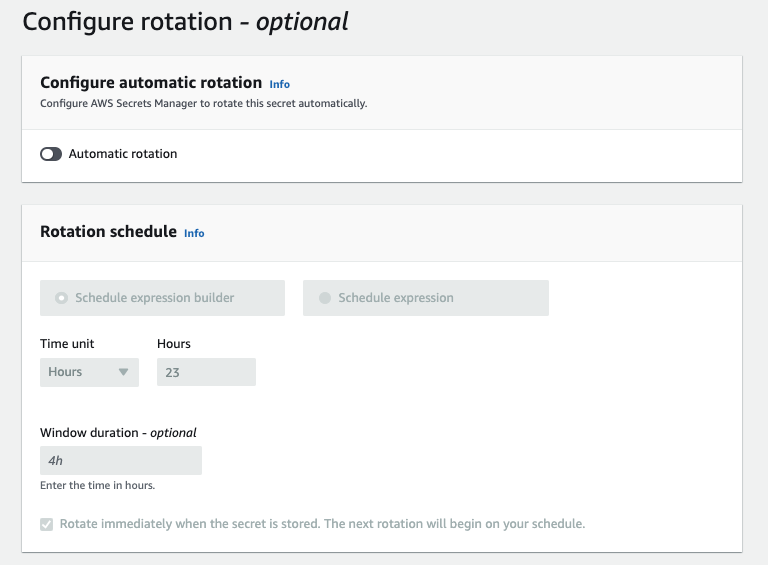Click the Automatic rotation label text
Viewport: 768px width, 565px height.
coord(123,154)
